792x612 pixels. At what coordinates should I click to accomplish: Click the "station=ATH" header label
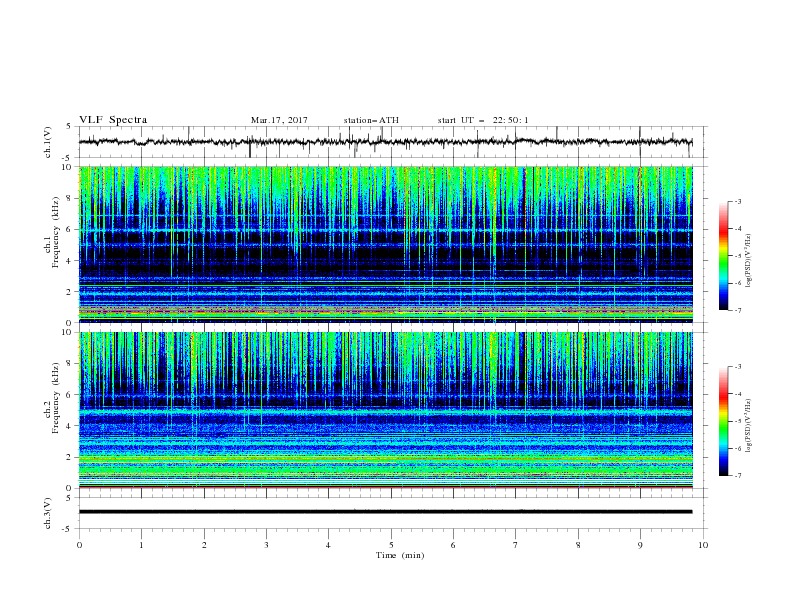(371, 120)
